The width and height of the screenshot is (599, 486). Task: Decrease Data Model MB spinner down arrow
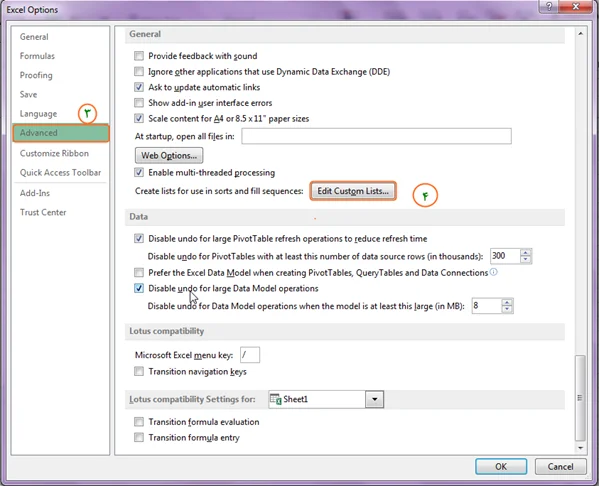coord(507,309)
